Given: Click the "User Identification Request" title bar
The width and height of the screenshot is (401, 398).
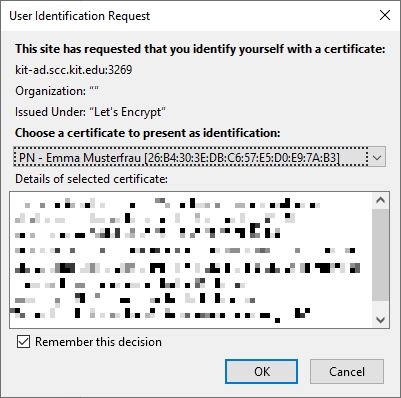Looking at the screenshot, I should tap(80, 16).
